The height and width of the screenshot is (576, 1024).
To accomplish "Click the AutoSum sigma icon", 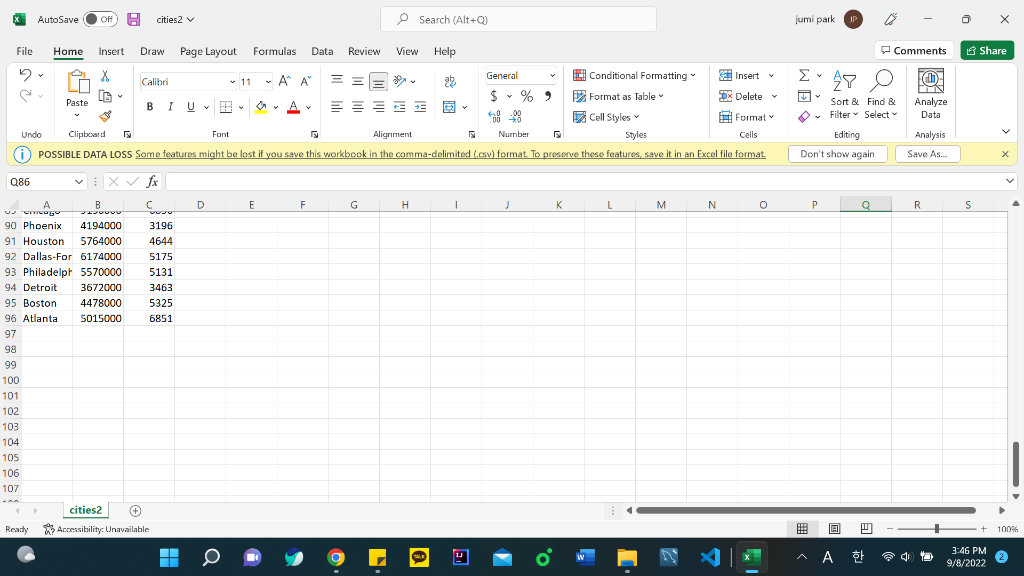I will [x=804, y=76].
